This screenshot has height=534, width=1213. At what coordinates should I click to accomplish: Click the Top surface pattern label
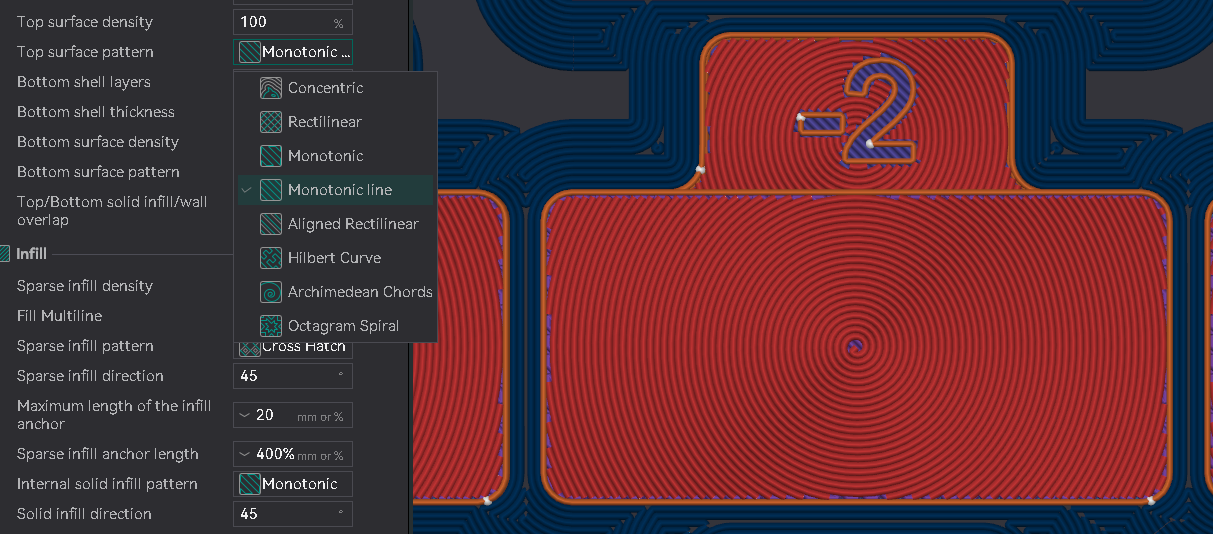point(85,52)
